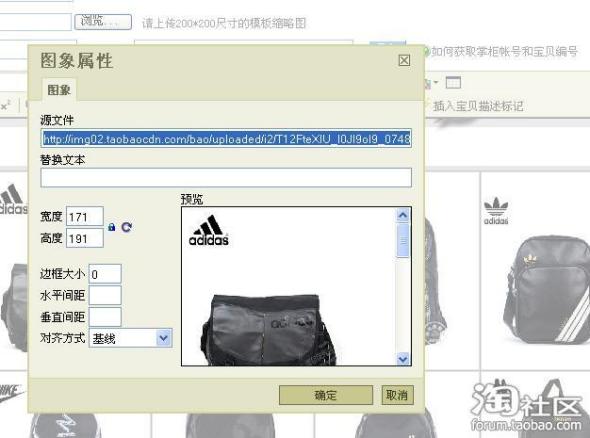The image size is (590, 438).
Task: Click the preview scrollbar thumb
Action: click(403, 240)
